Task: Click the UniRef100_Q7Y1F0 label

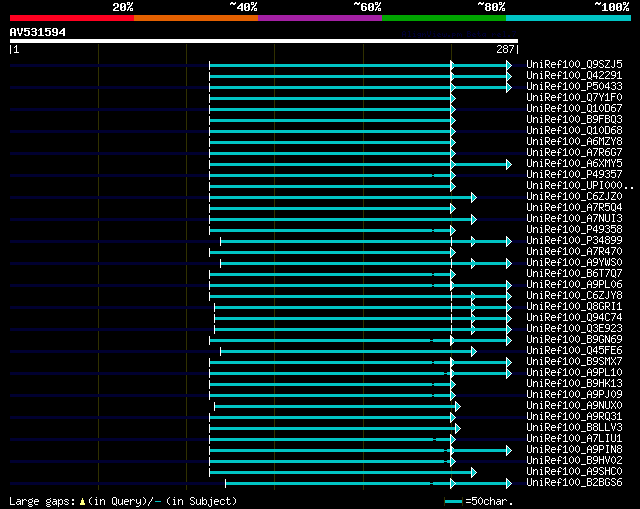Action: [x=574, y=97]
